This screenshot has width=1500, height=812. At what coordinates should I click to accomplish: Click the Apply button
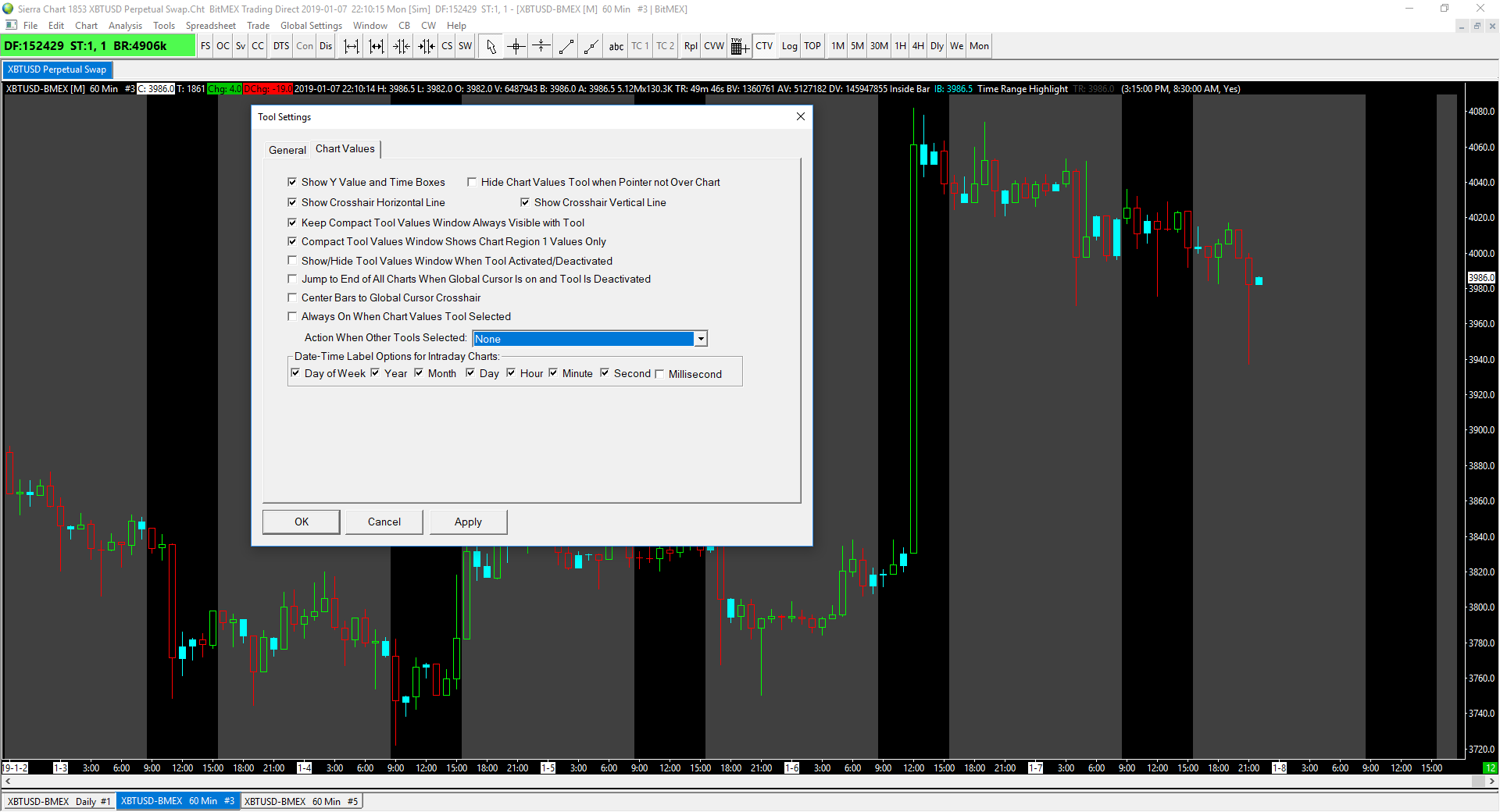(468, 522)
